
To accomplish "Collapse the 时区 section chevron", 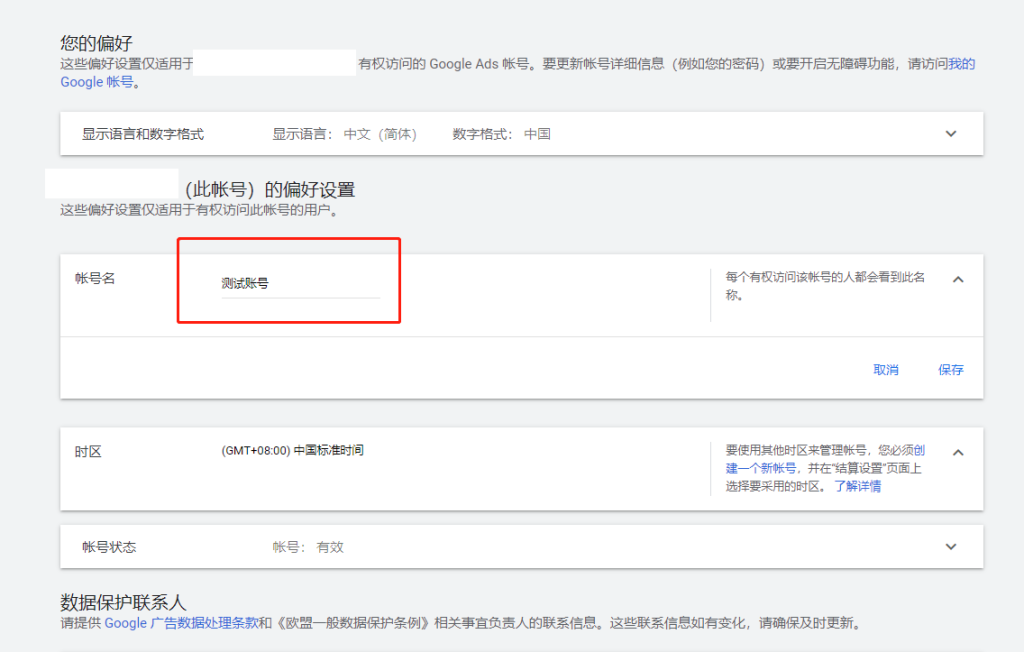I will pyautogui.click(x=957, y=453).
